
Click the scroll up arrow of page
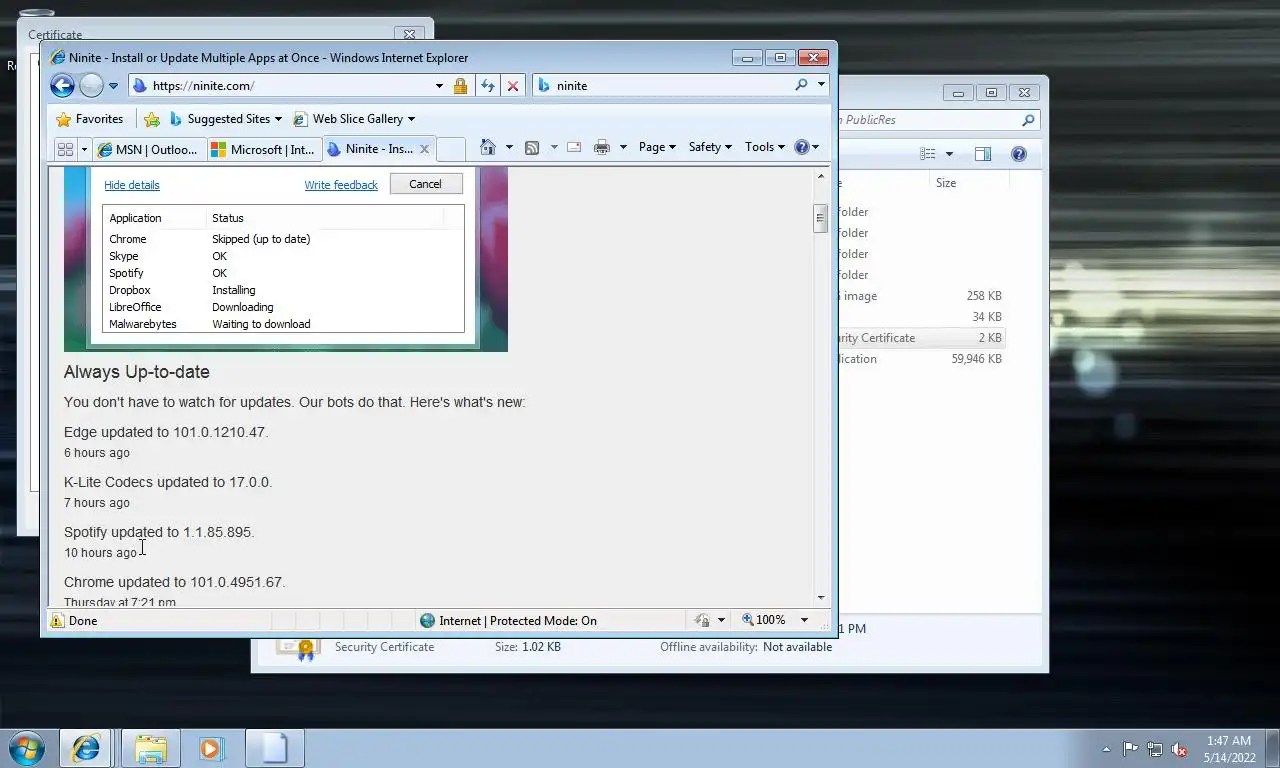point(821,176)
